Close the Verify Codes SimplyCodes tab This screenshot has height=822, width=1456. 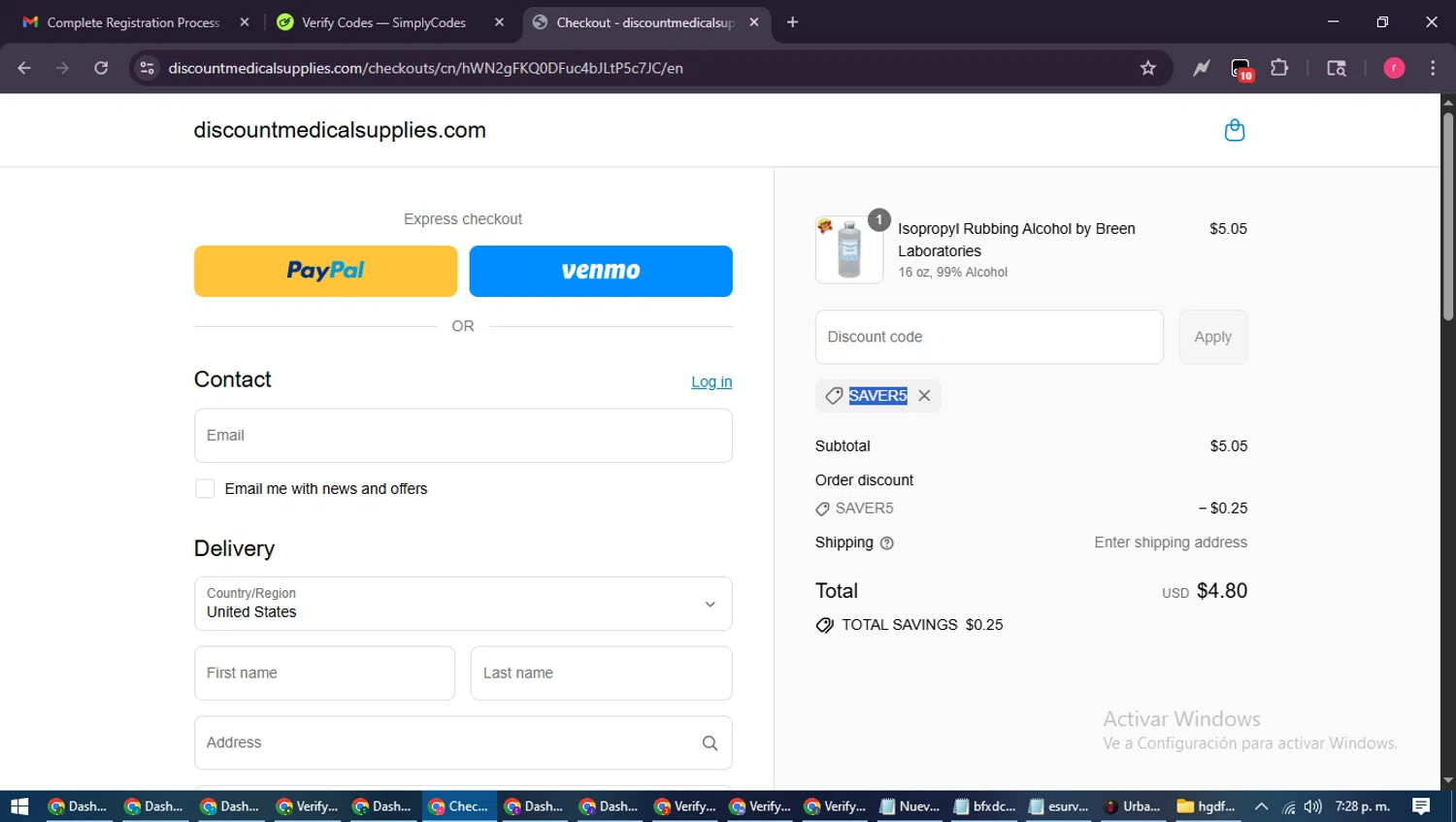(499, 22)
